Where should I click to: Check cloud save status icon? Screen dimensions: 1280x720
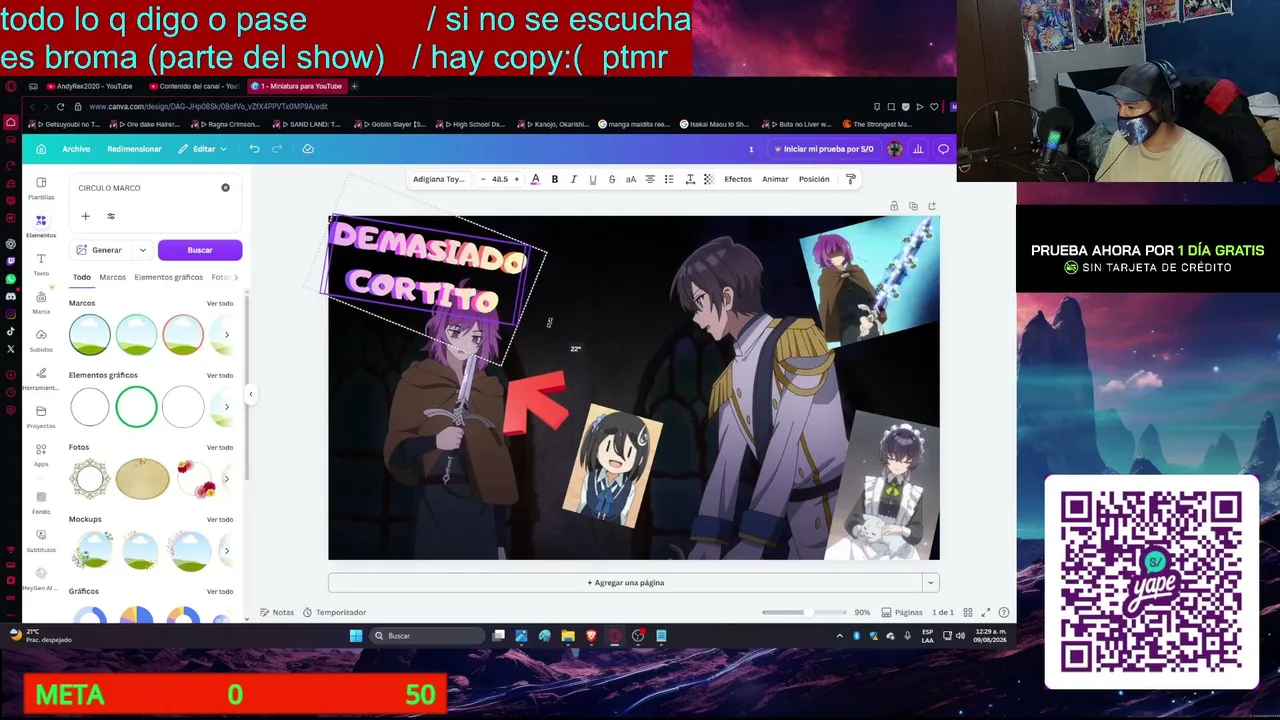(x=308, y=149)
